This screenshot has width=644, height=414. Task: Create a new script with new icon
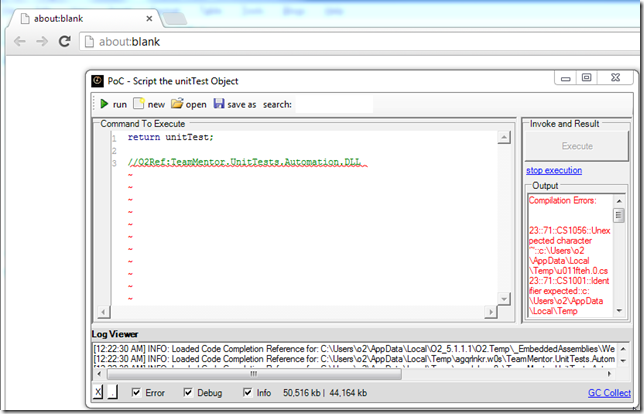140,104
